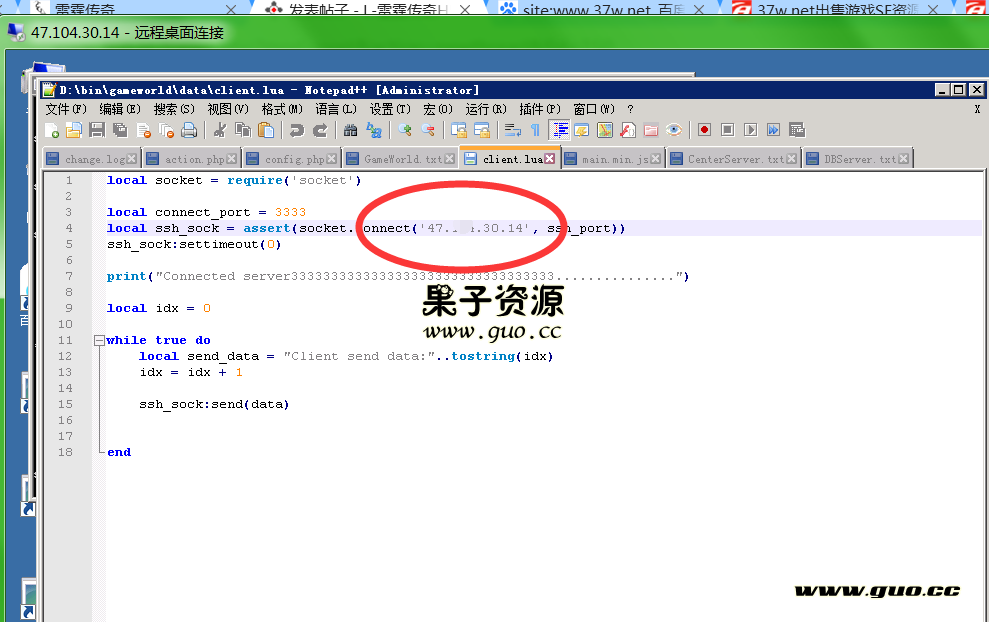
Task: Click the Save file toolbar icon
Action: (97, 130)
